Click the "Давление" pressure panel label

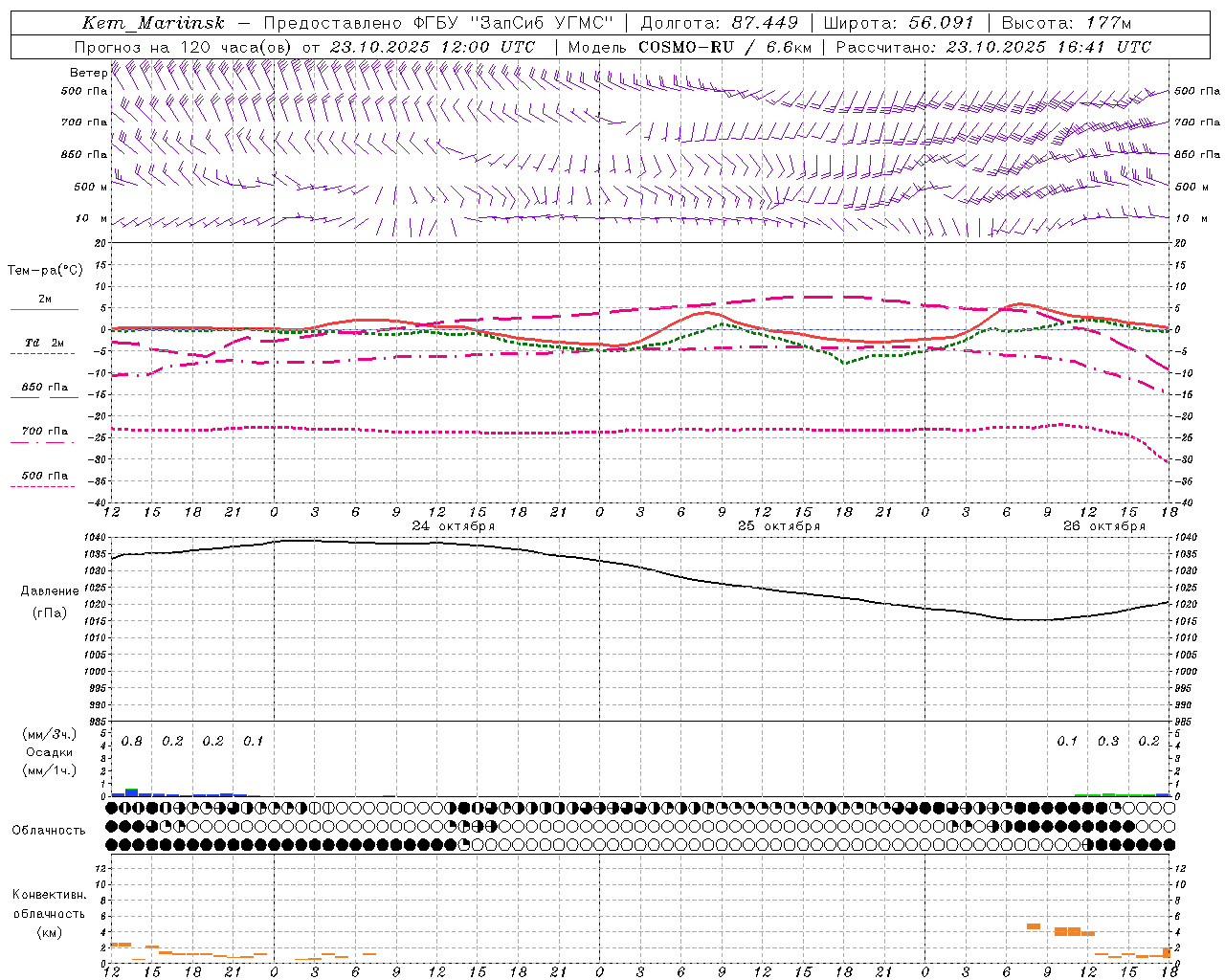point(50,591)
